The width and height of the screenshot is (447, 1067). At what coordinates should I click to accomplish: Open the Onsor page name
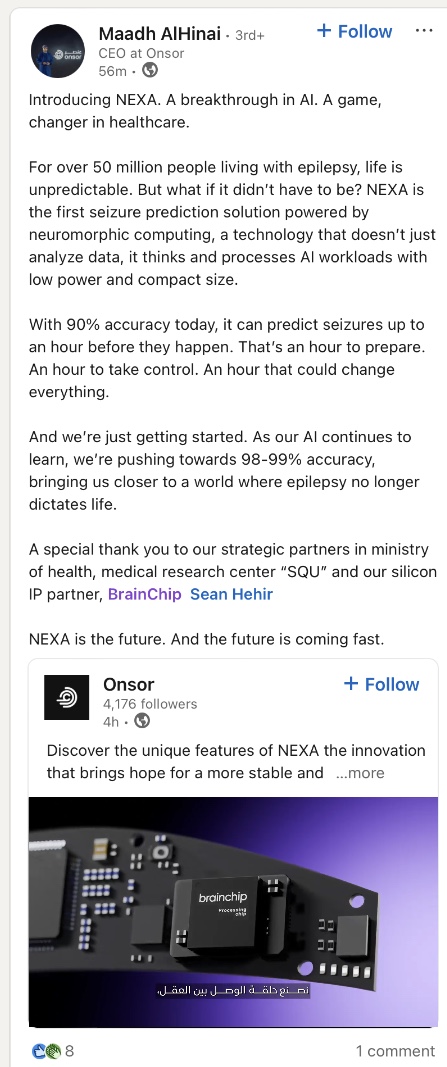tap(129, 684)
